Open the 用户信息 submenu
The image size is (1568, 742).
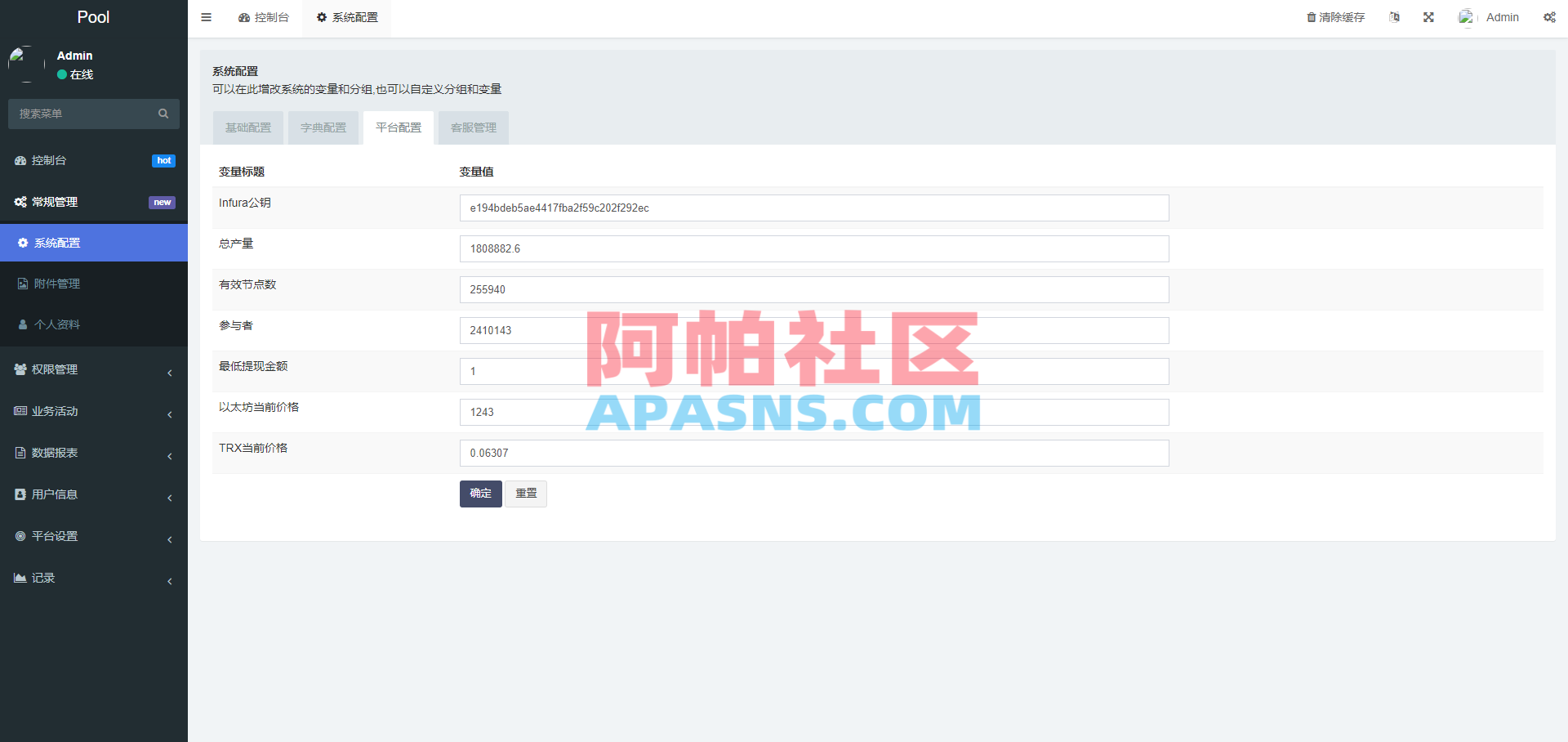[x=55, y=494]
